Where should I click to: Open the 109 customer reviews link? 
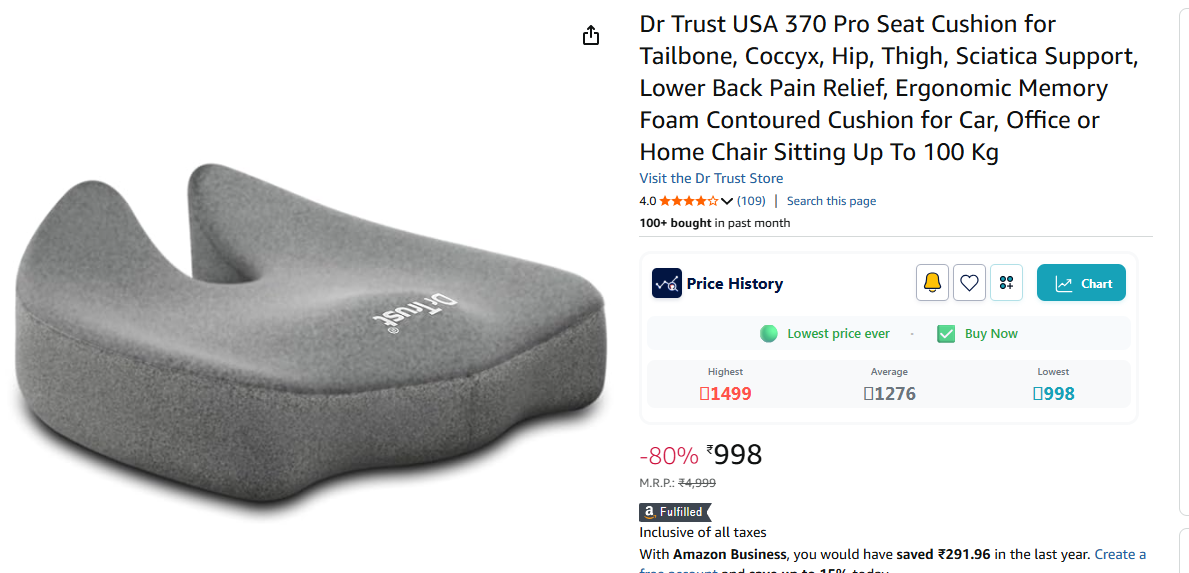click(x=751, y=201)
